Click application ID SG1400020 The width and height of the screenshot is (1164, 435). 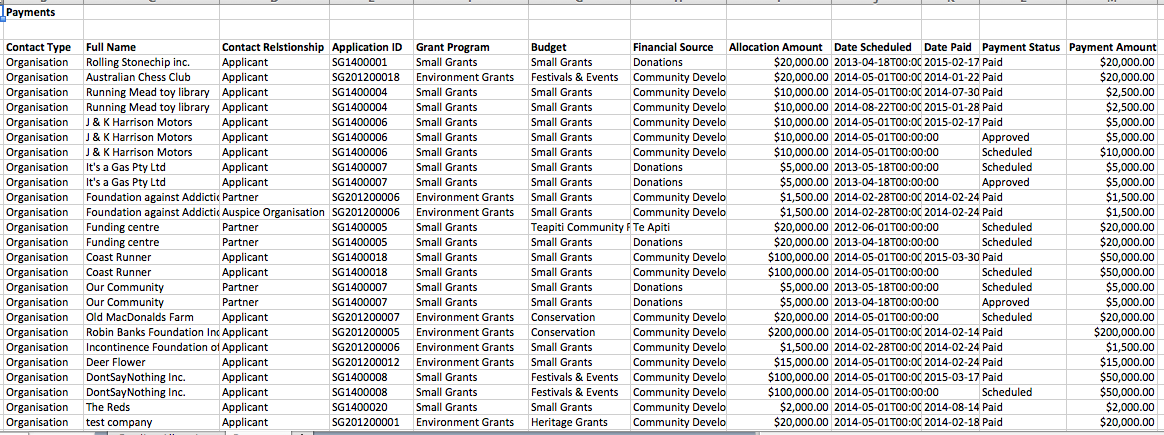point(360,407)
